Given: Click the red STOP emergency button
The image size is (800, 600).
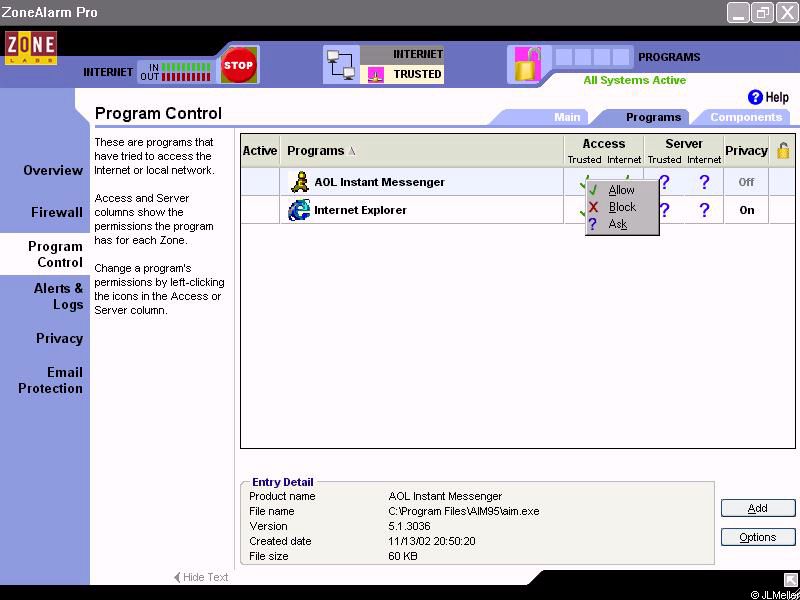Looking at the screenshot, I should click(x=238, y=65).
